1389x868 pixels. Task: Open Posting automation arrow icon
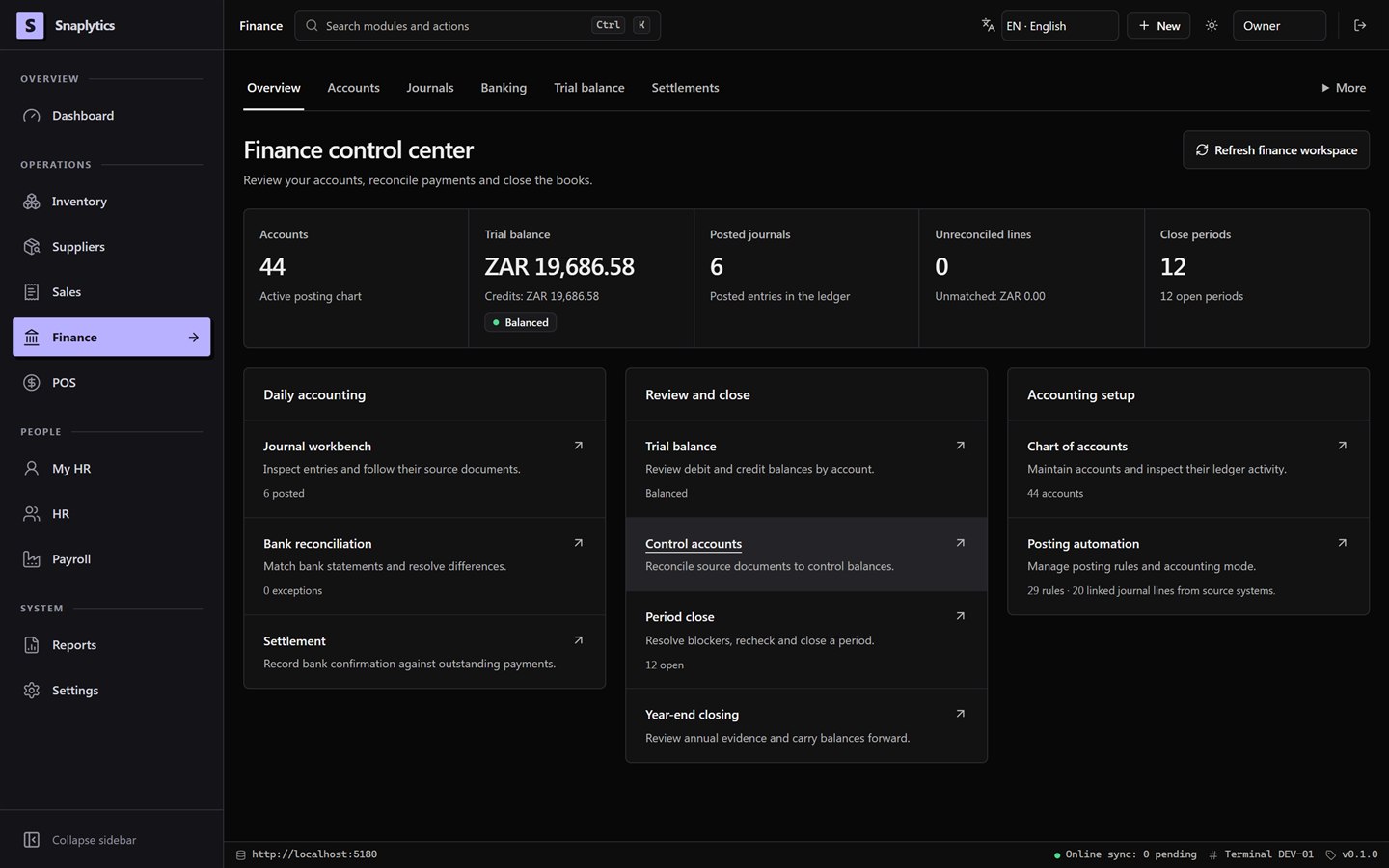pyautogui.click(x=1343, y=543)
